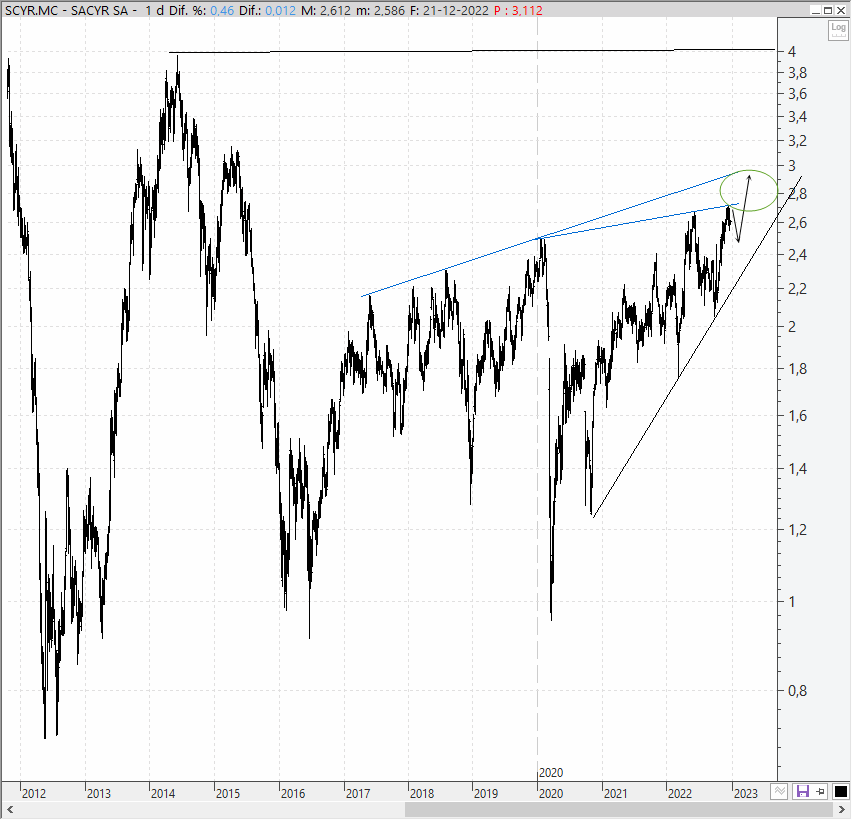Select the horizontal line at price 4
This screenshot has width=852, height=820.
click(x=472, y=52)
